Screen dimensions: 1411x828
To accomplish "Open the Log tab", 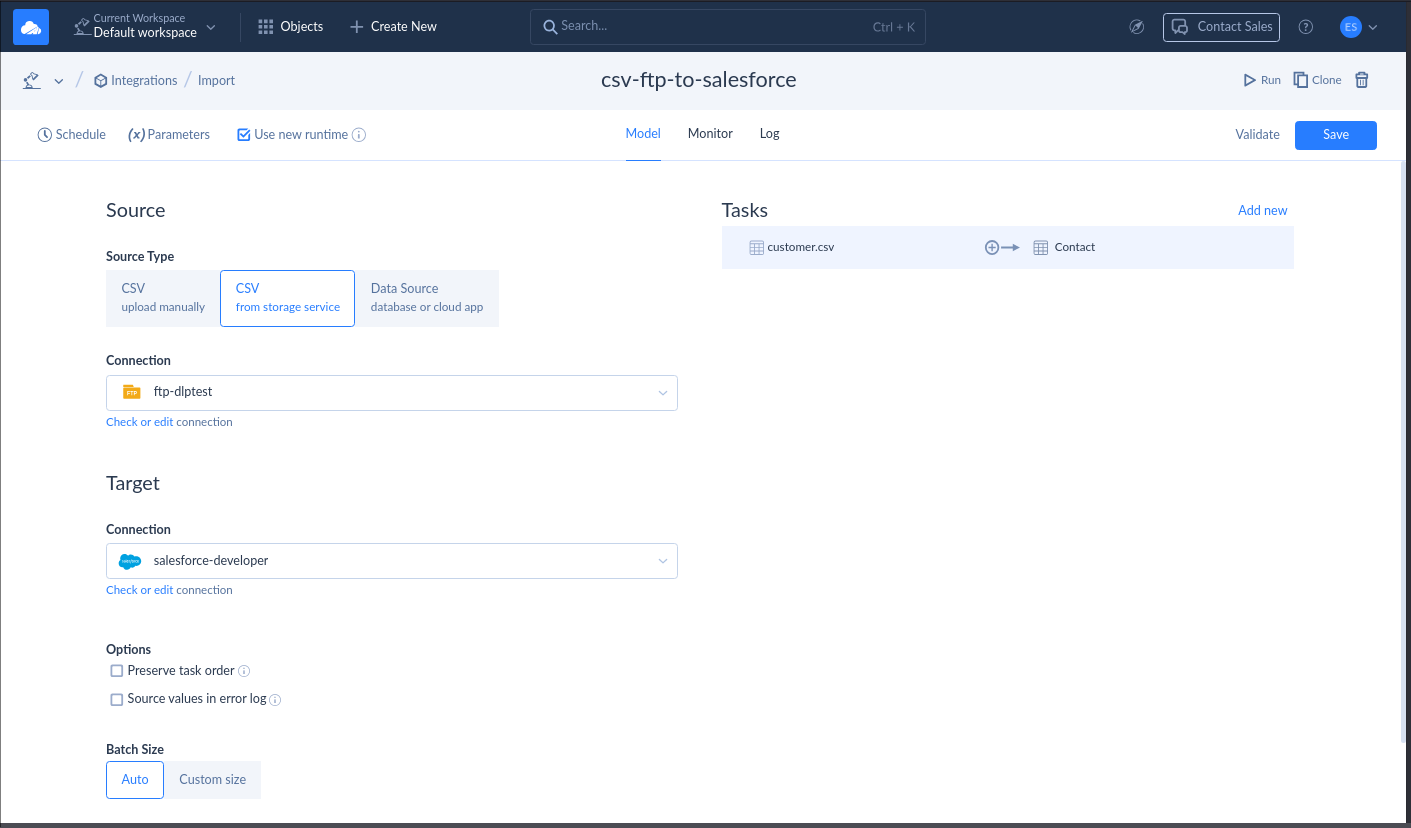I will click(769, 133).
